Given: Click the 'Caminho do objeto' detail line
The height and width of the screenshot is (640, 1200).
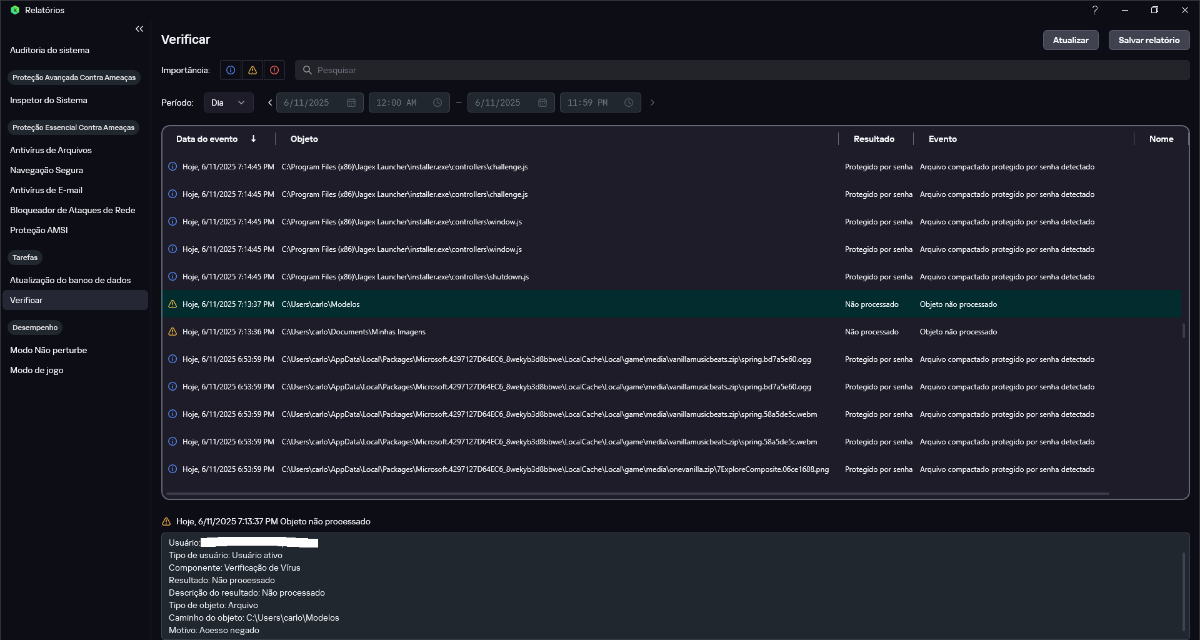Looking at the screenshot, I should [x=254, y=618].
